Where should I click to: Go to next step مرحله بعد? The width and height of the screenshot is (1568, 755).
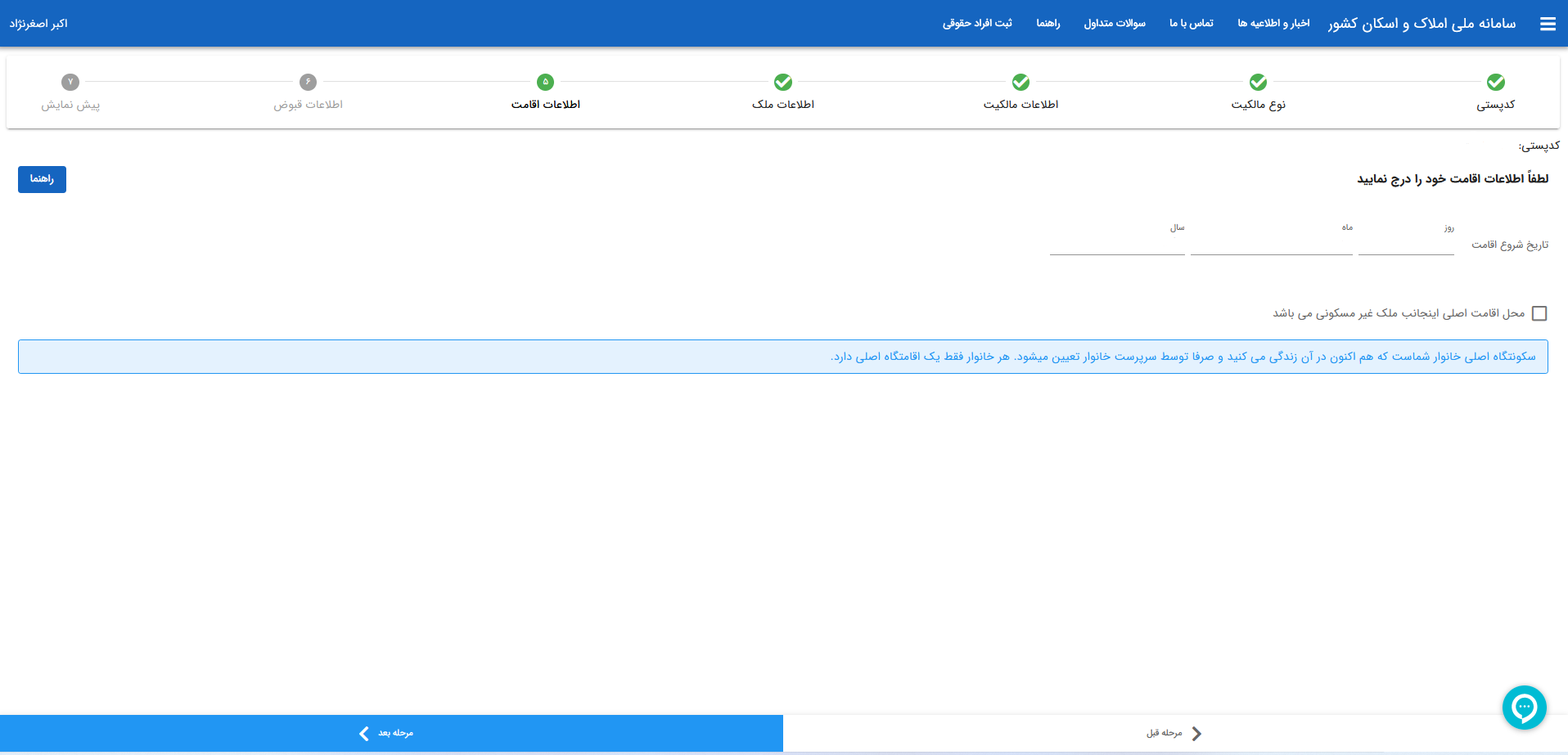(x=391, y=733)
